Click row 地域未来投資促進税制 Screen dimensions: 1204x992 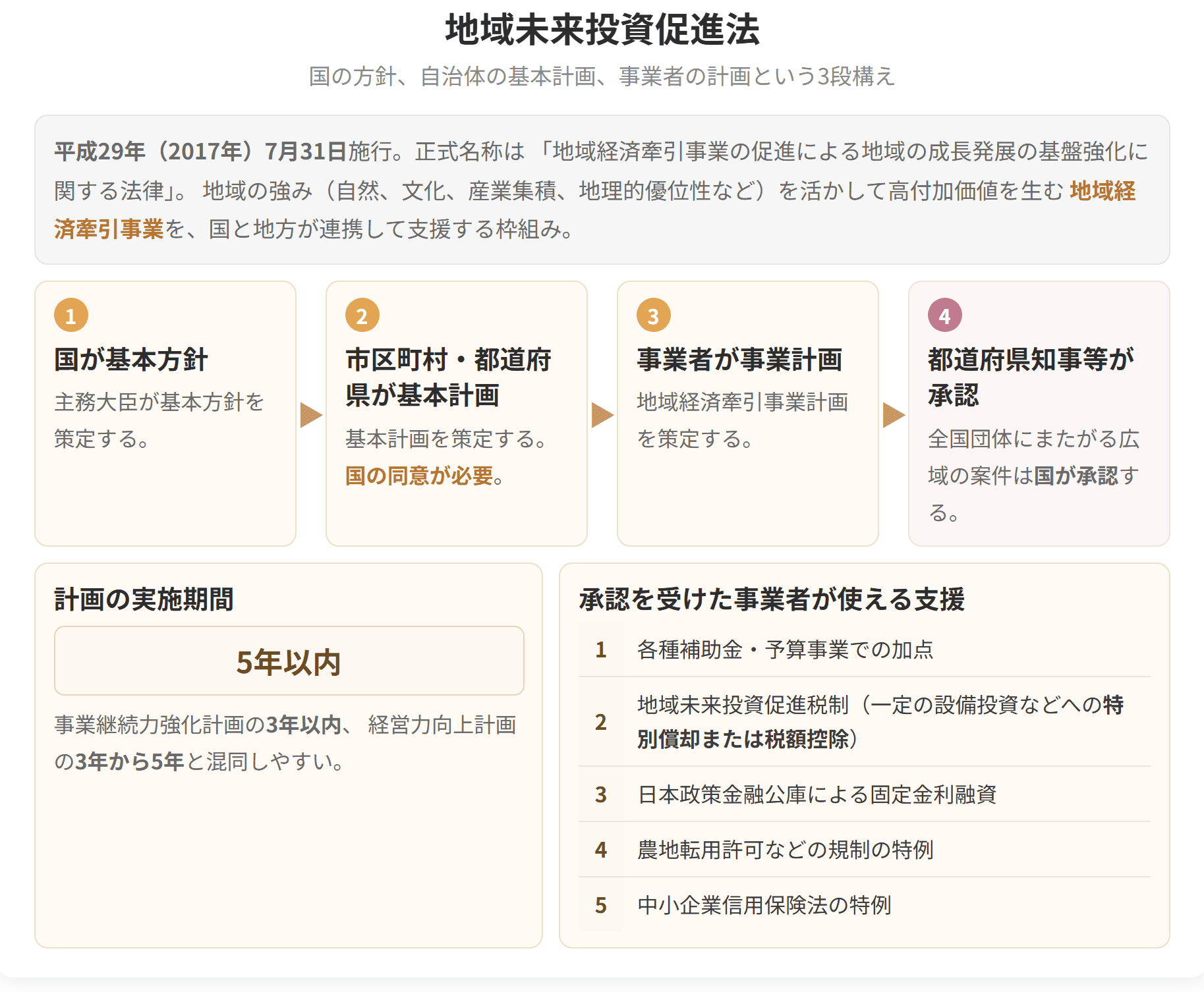coord(865,722)
